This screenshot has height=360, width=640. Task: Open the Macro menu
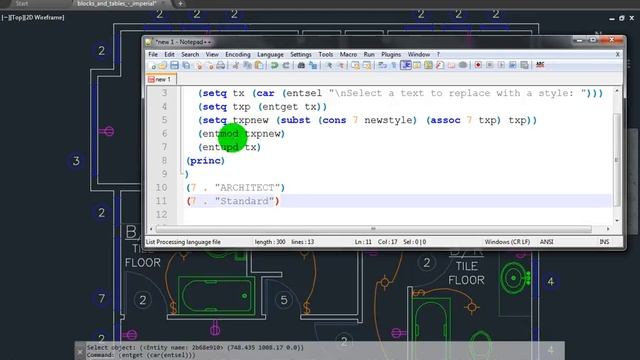click(x=348, y=54)
